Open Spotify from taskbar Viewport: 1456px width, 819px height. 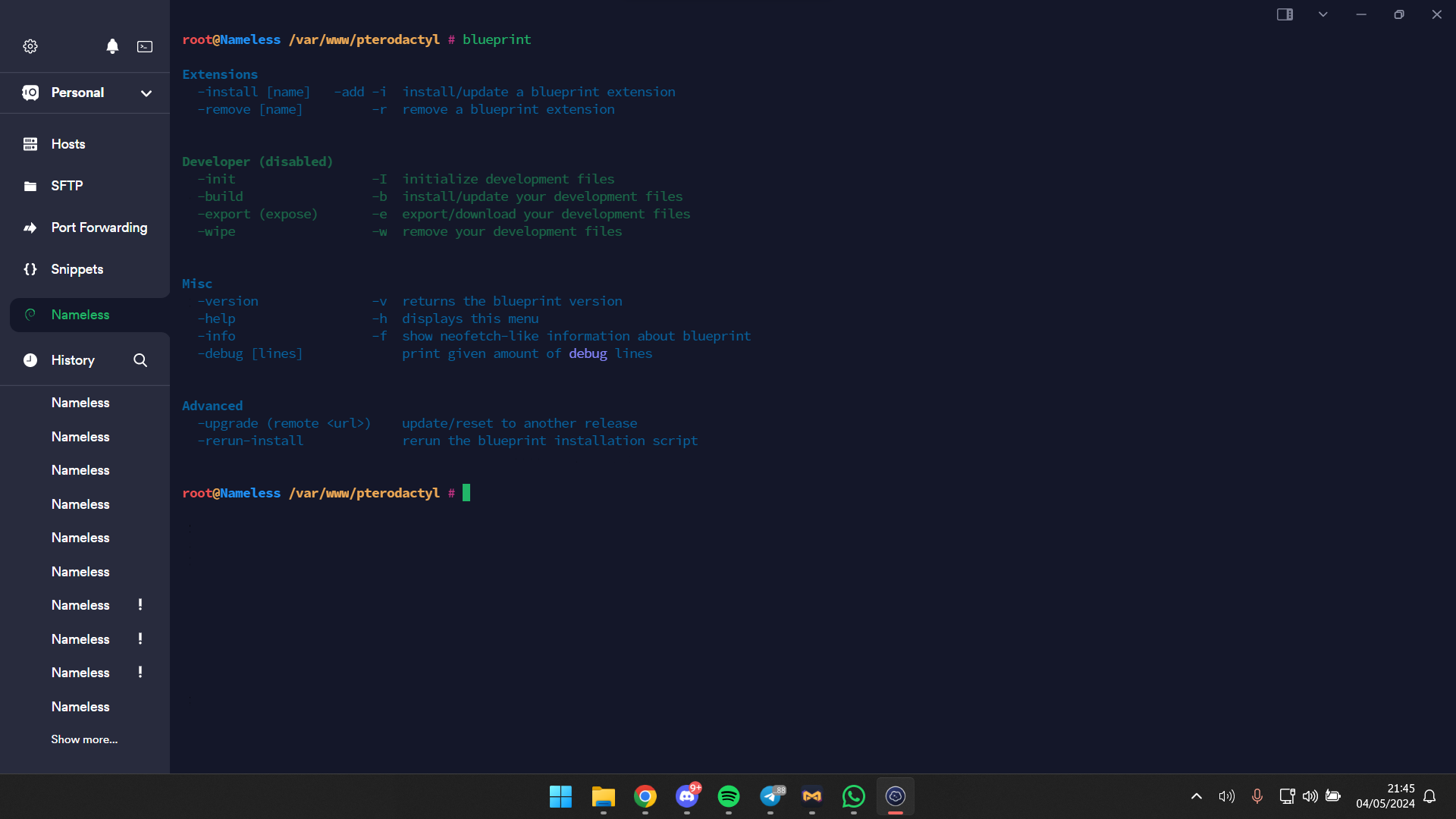729,796
